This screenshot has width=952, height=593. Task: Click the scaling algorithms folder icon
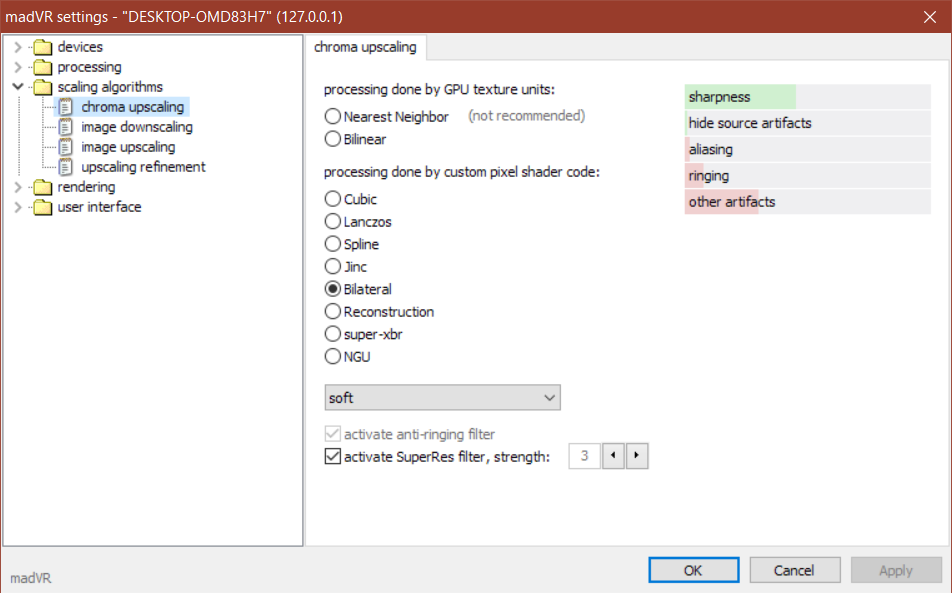coord(42,87)
